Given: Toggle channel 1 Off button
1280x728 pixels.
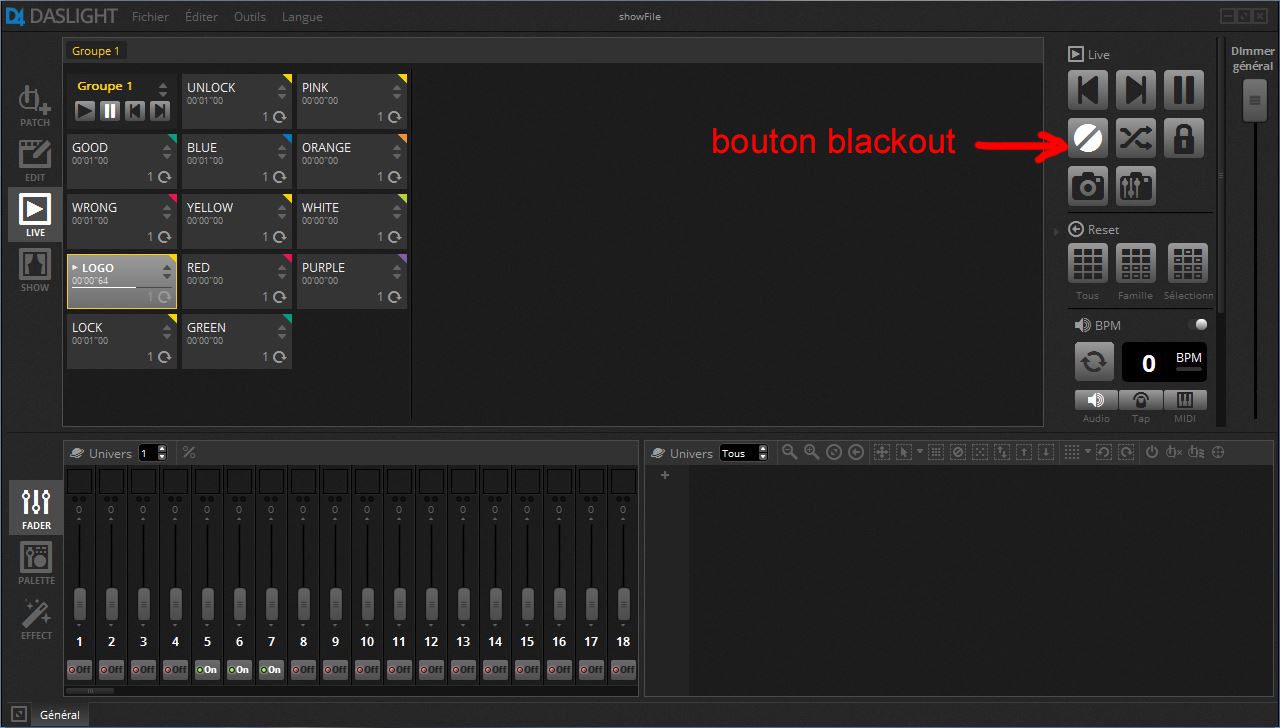Looking at the screenshot, I should [x=79, y=669].
